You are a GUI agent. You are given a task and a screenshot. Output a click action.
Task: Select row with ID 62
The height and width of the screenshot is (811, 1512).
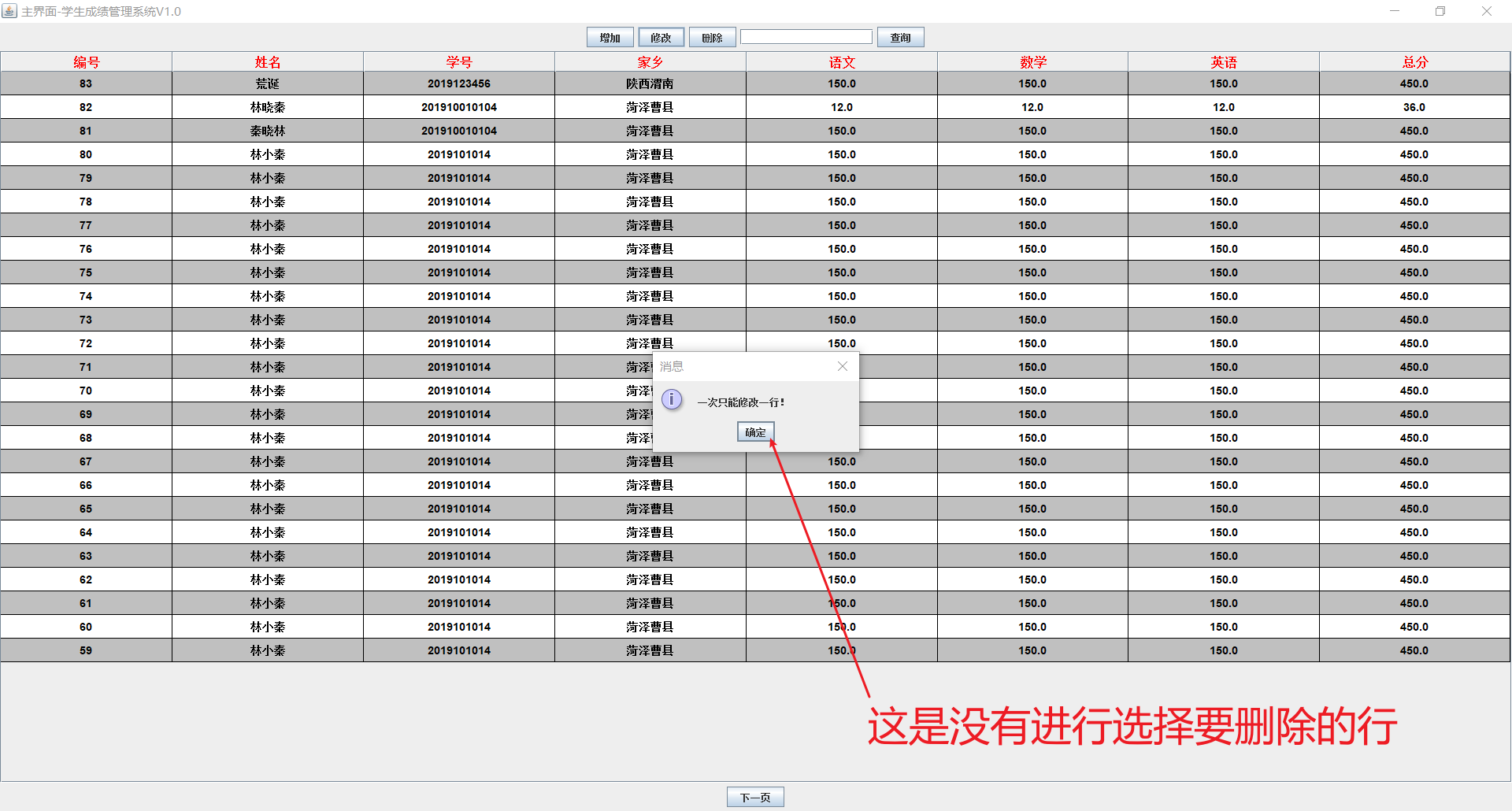755,580
